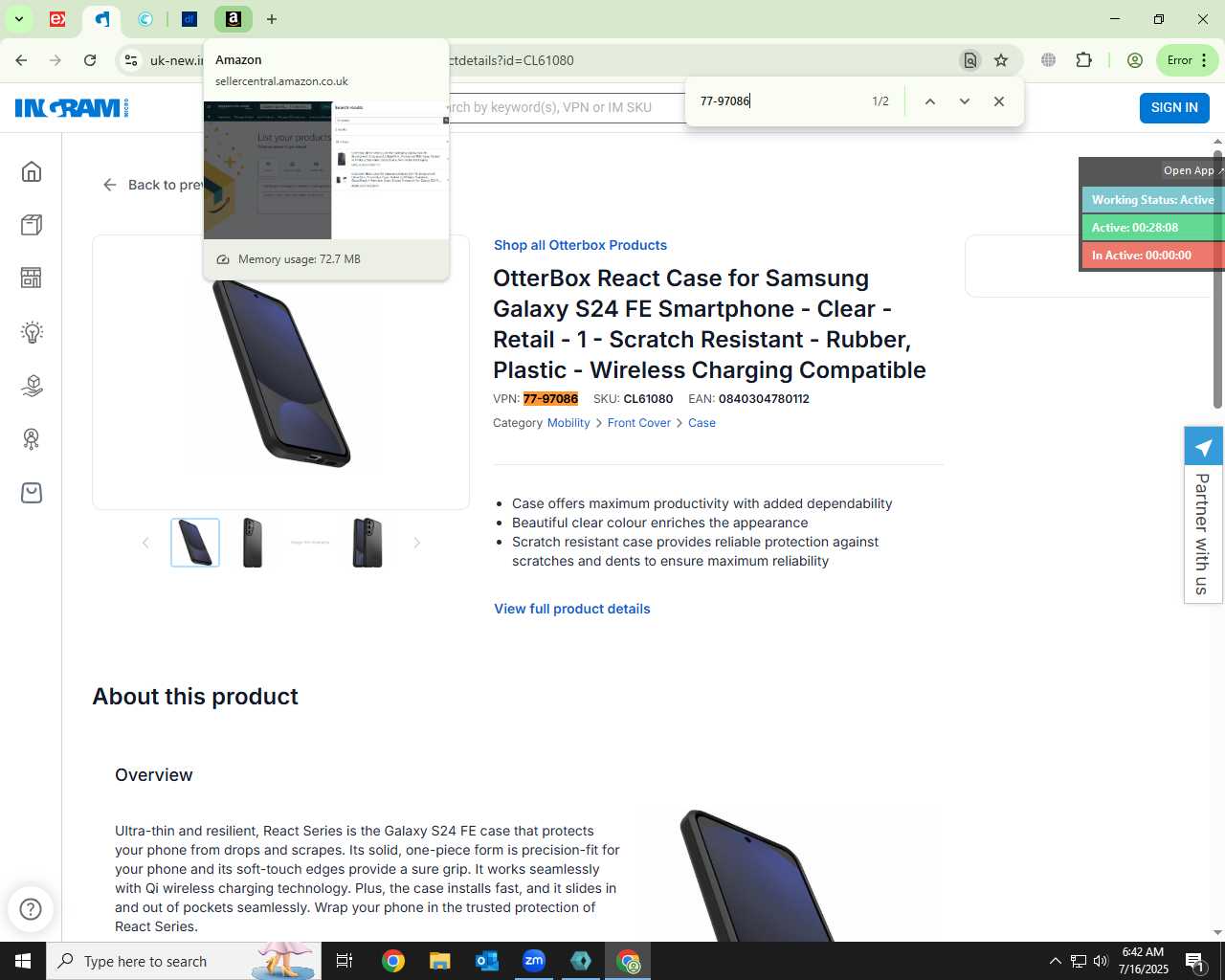The image size is (1225, 980).
Task: Open File Explorer from taskbar
Action: pyautogui.click(x=439, y=961)
